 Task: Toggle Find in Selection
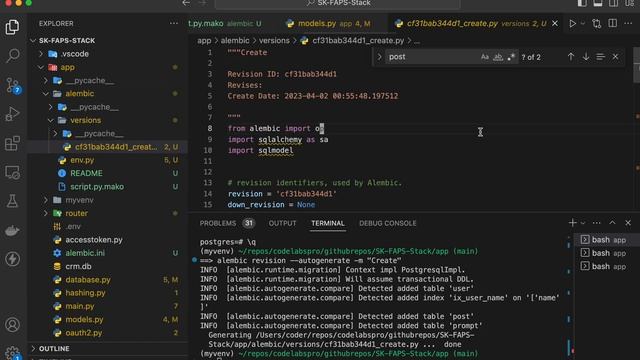point(600,57)
